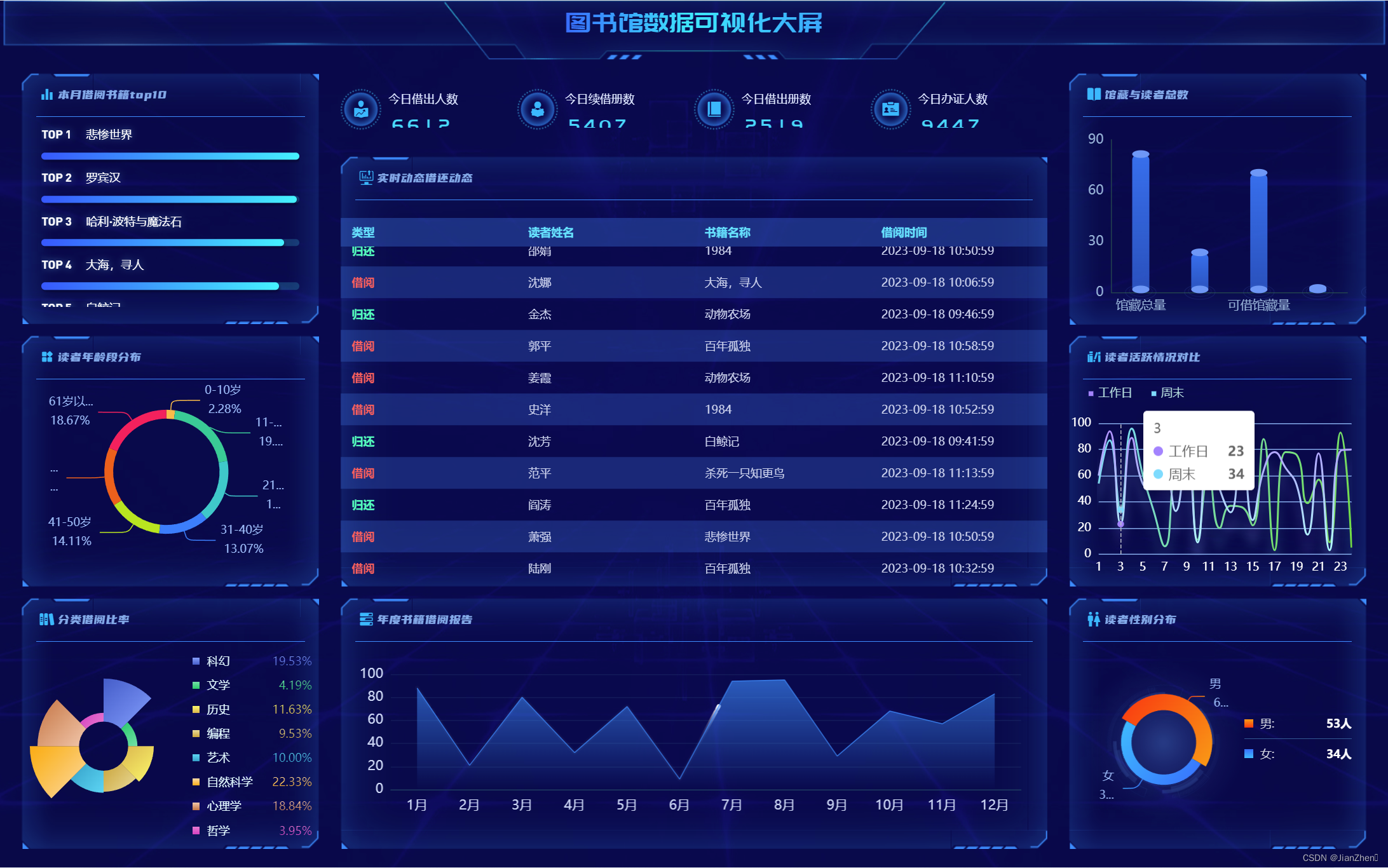Click books icon beside 分类借阅比率
1388x868 pixels.
click(x=47, y=620)
